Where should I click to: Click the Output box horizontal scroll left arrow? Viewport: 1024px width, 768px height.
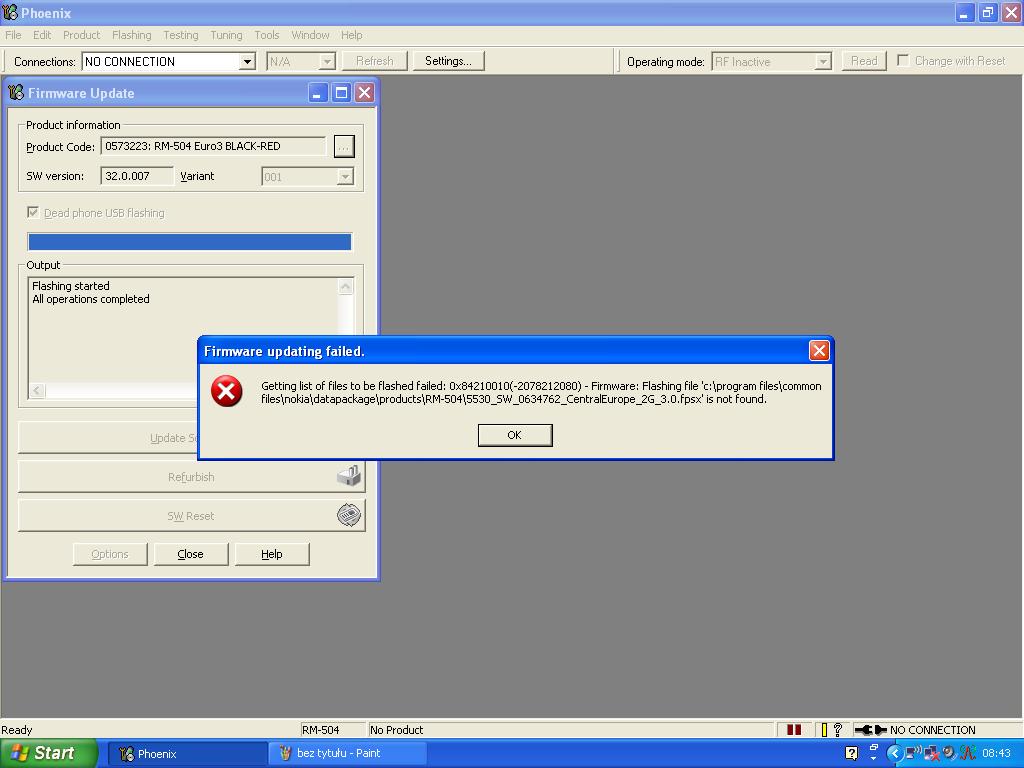point(37,391)
